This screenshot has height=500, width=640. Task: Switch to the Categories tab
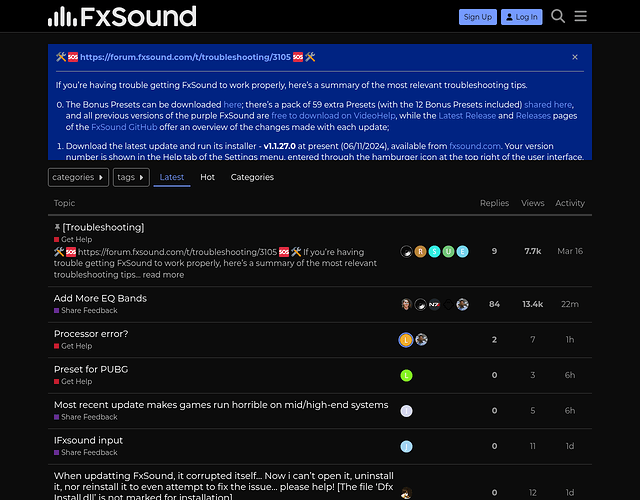(252, 177)
